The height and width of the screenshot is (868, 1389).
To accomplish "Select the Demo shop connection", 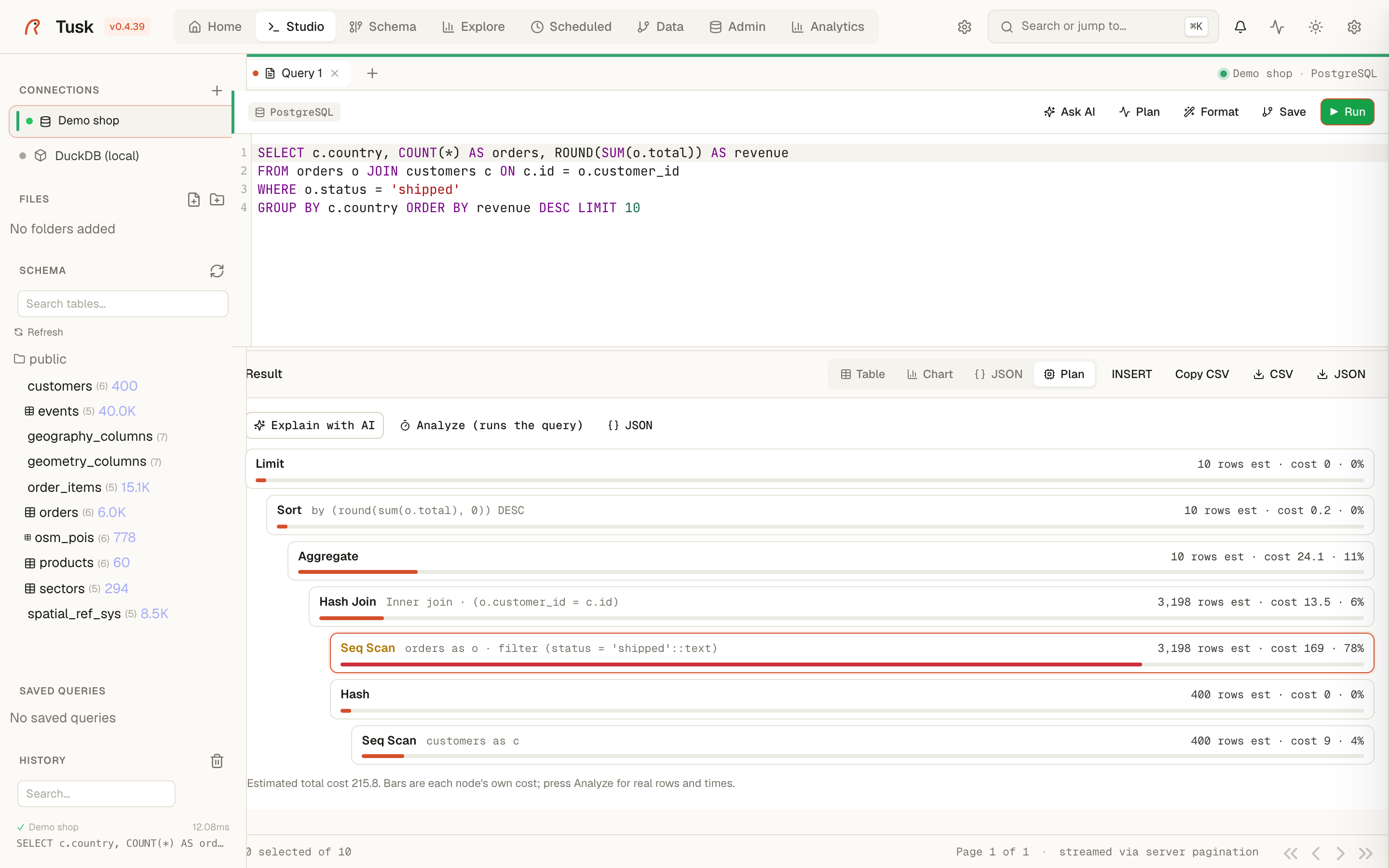I will pos(121,121).
